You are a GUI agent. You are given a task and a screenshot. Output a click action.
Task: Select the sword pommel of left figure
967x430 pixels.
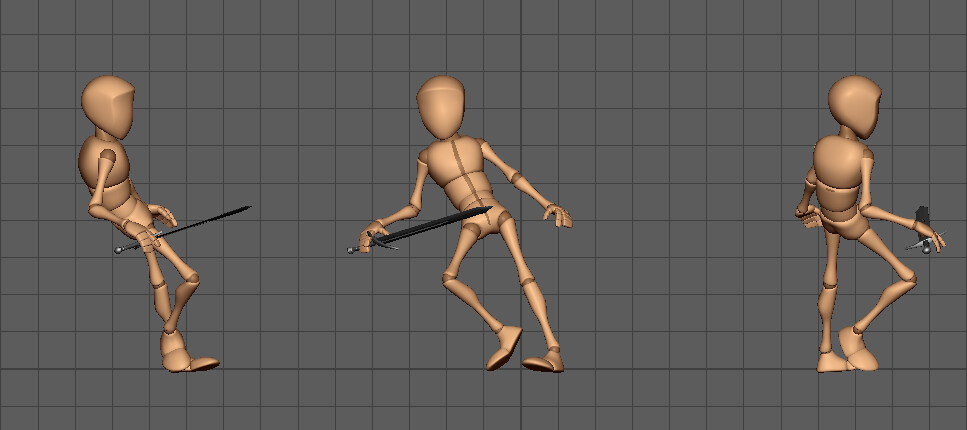118,250
